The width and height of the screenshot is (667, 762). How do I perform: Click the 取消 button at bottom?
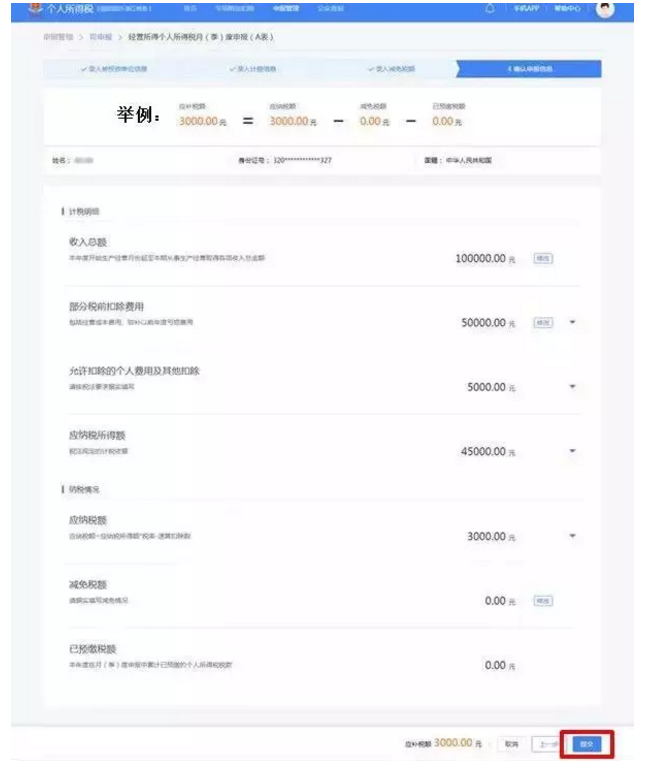512,744
